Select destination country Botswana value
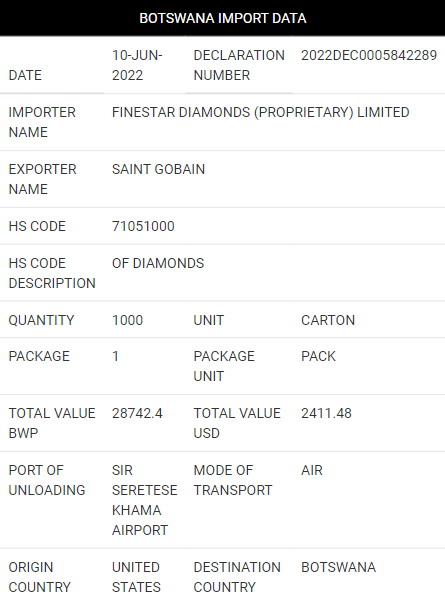 click(338, 567)
